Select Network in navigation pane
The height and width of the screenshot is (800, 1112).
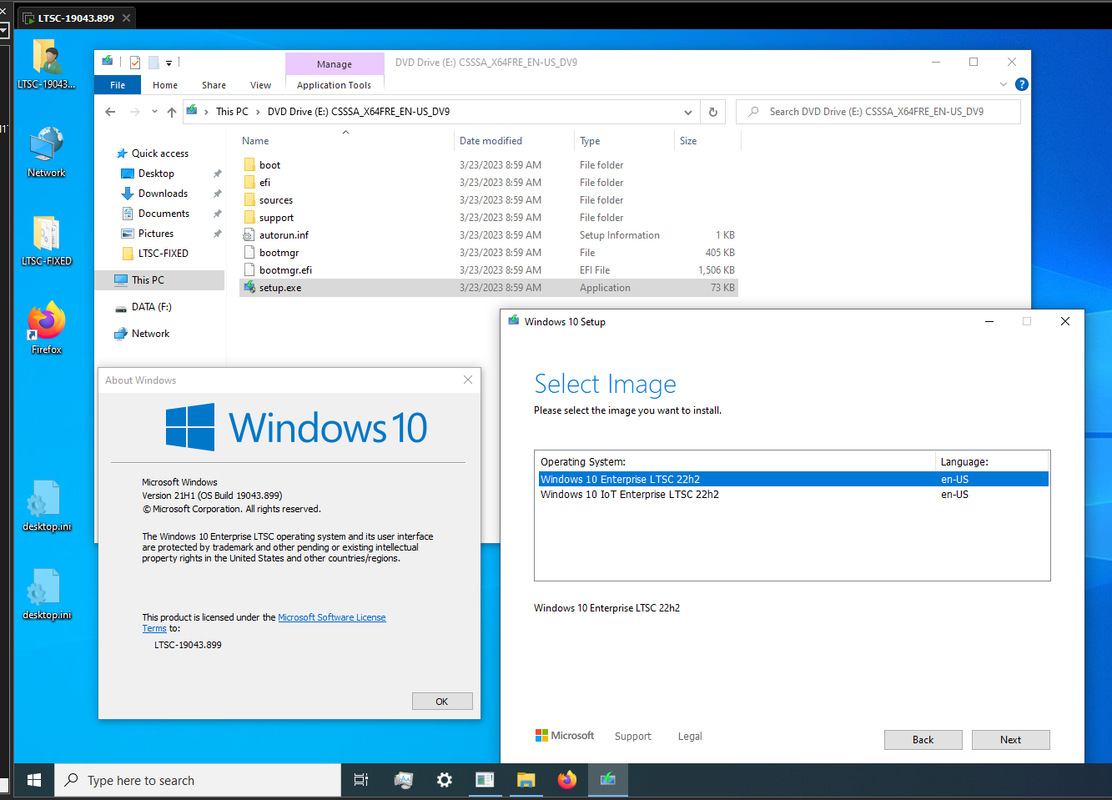[150, 333]
